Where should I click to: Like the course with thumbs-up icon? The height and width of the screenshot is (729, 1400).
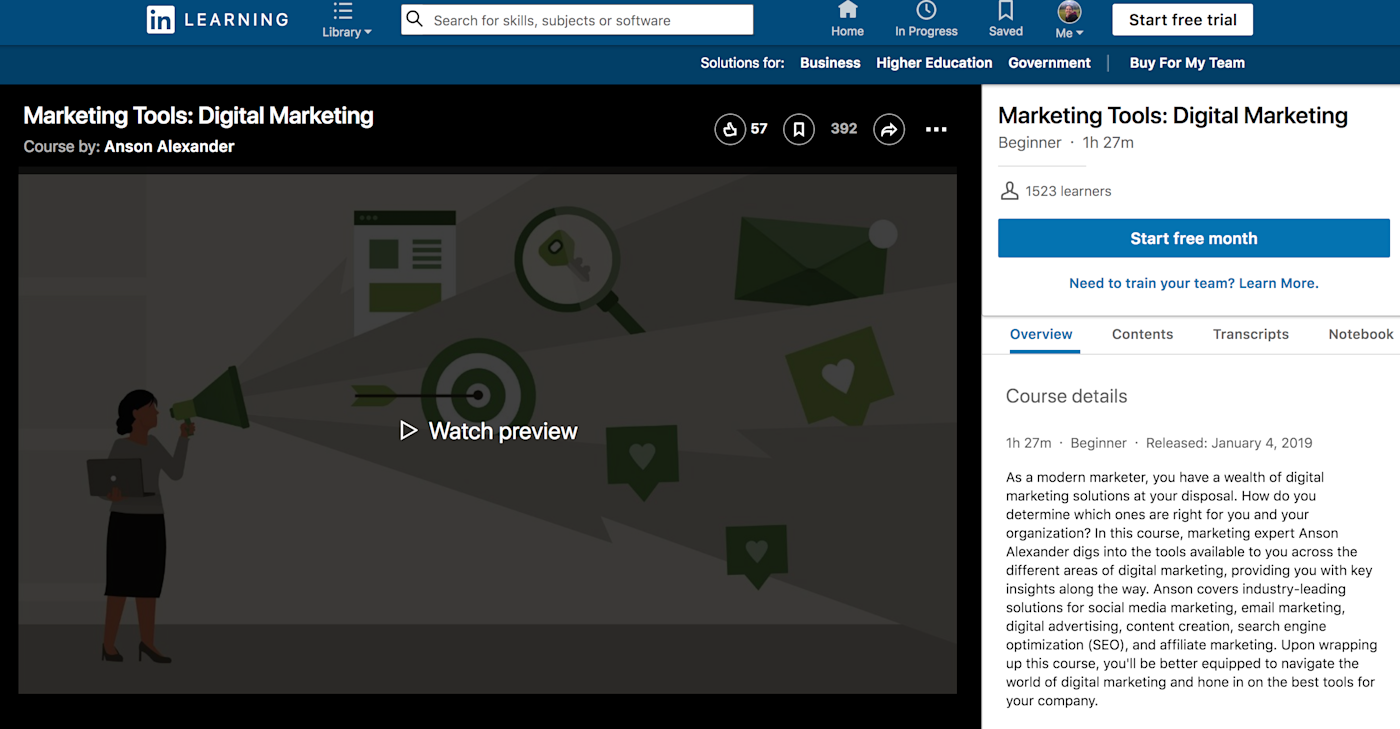[x=730, y=129]
